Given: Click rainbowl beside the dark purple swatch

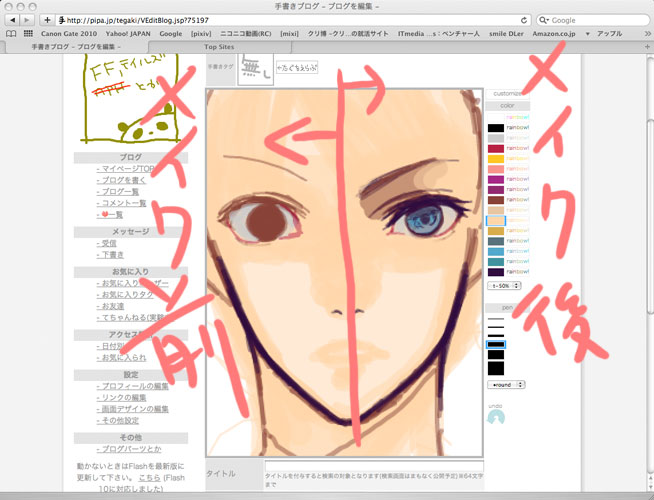Looking at the screenshot, I should click(518, 272).
